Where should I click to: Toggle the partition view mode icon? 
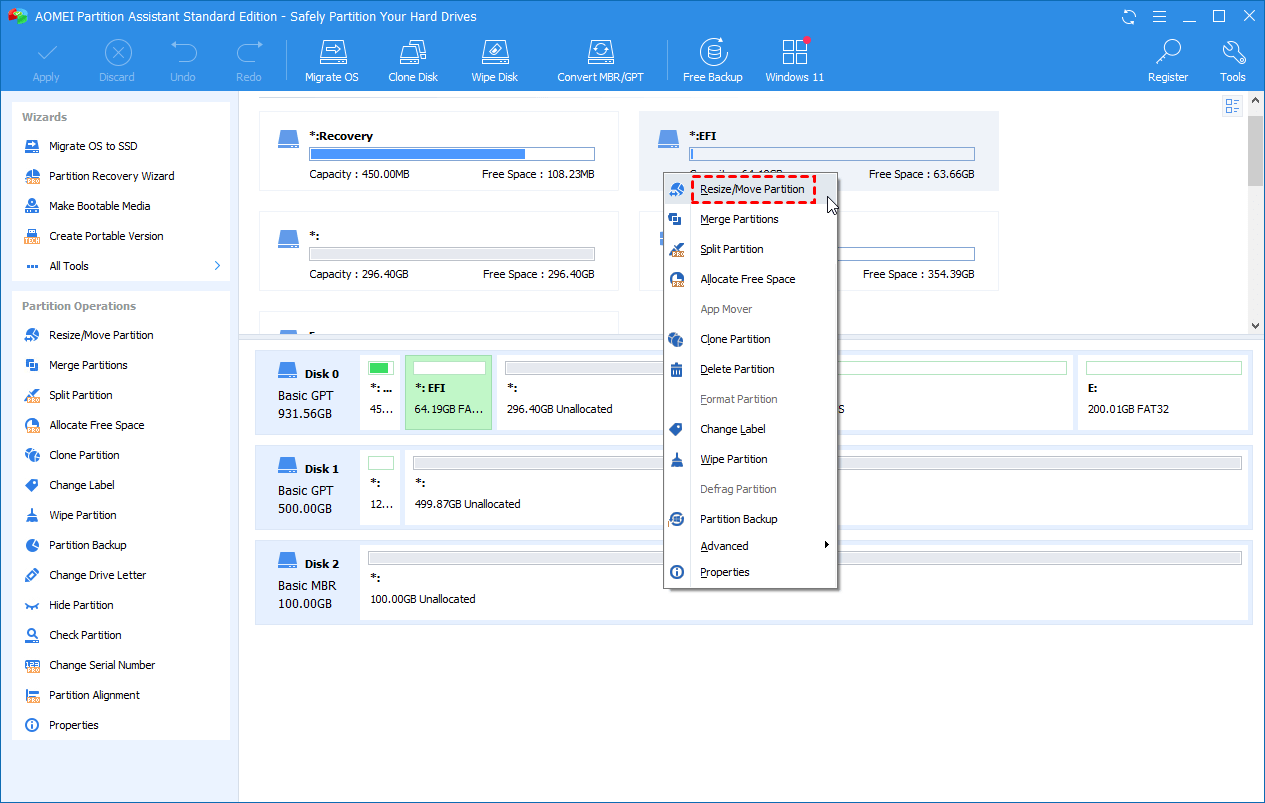[x=1232, y=106]
